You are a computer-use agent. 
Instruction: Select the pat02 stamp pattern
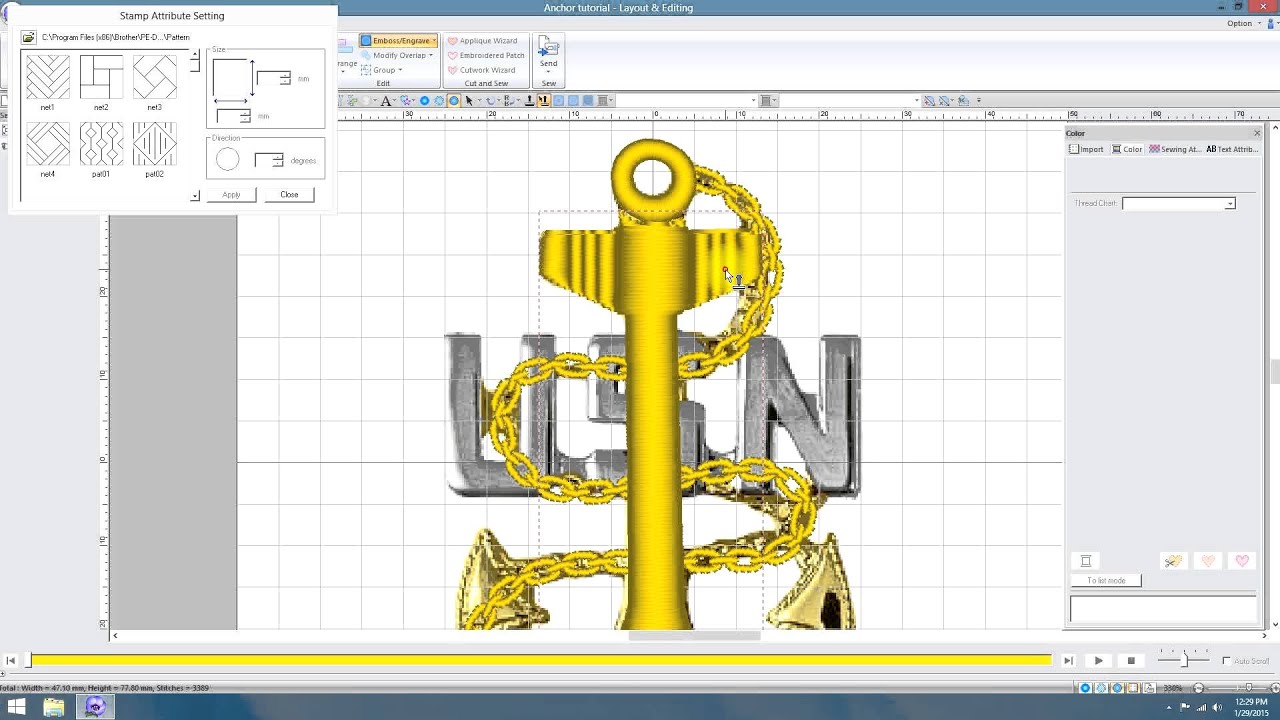pos(154,144)
